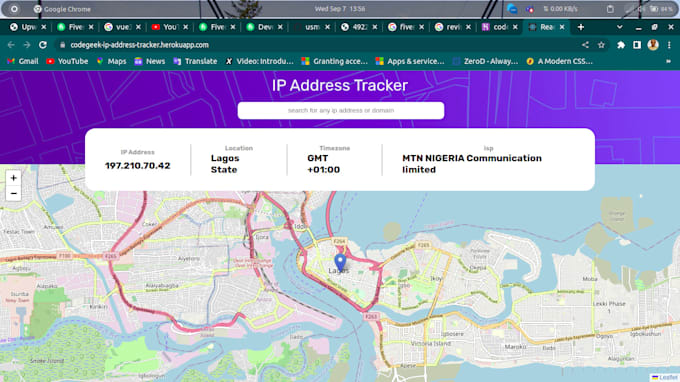Open a new tab with plus button
Screen dimensions: 680x382
point(581,27)
